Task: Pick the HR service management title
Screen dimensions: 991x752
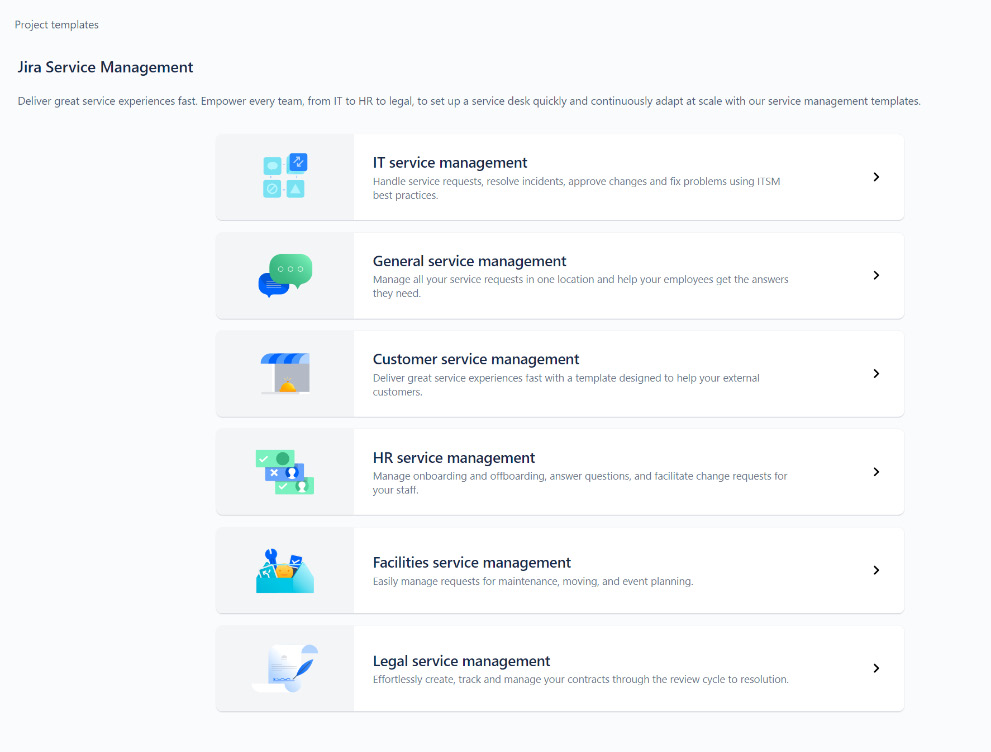Action: [453, 458]
